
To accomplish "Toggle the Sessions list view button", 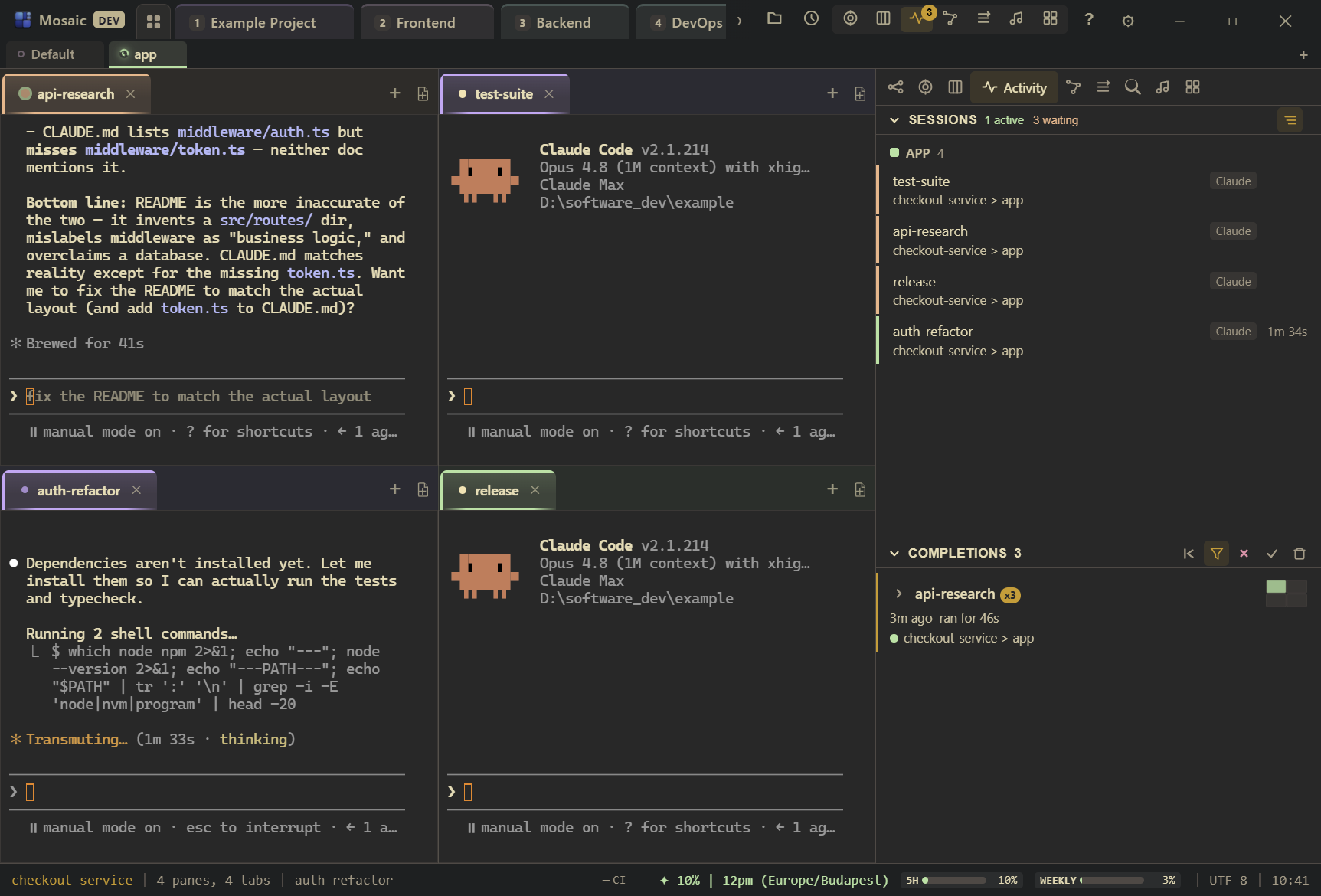I will [x=1290, y=120].
